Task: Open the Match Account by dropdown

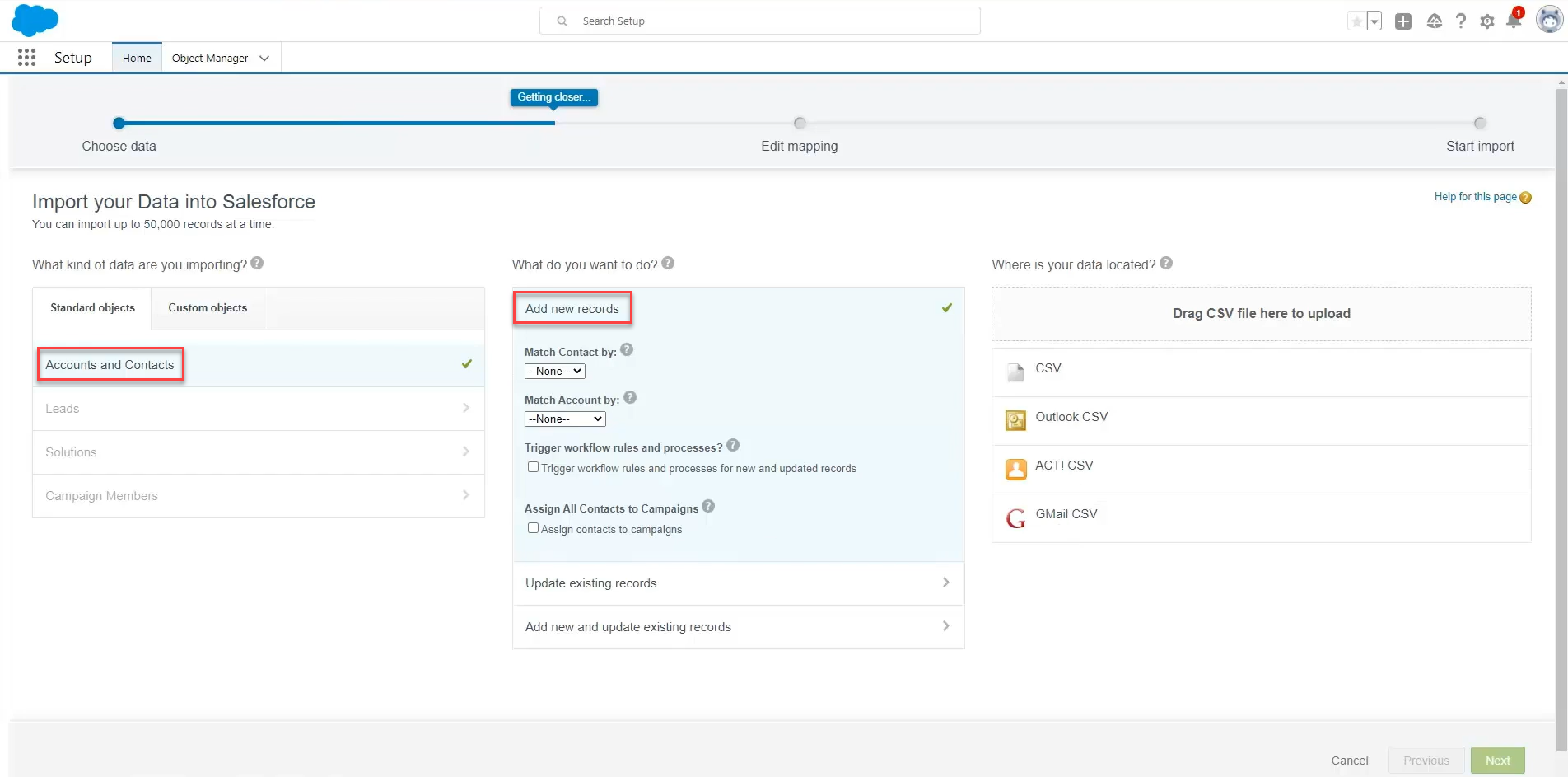Action: tap(565, 419)
